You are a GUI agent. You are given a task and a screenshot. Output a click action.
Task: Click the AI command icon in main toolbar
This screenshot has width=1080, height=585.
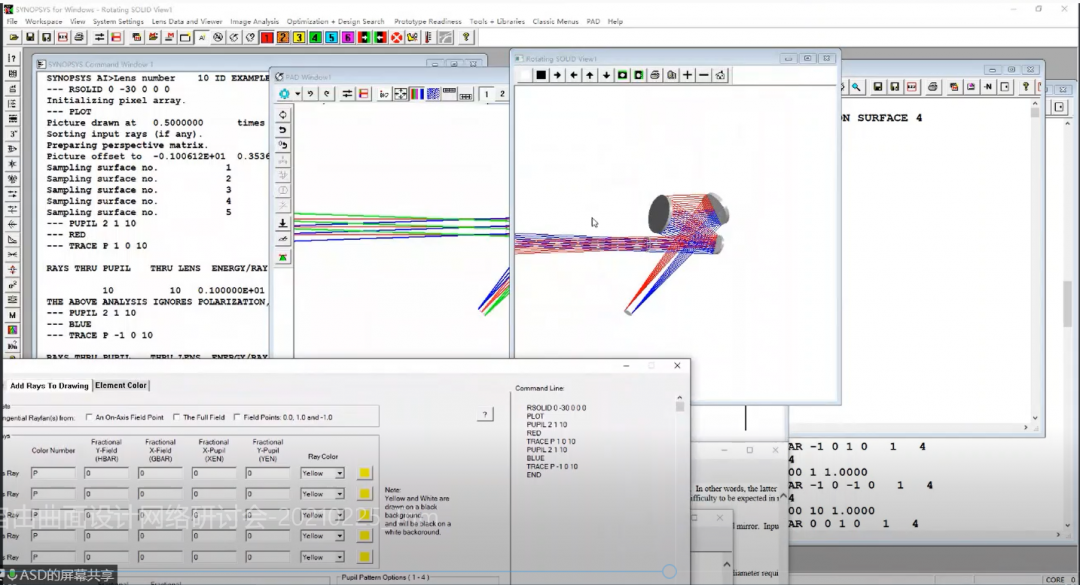[x=202, y=37]
